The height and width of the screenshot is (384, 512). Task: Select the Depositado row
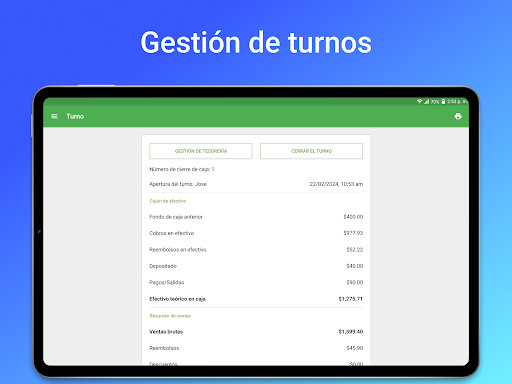[x=256, y=266]
